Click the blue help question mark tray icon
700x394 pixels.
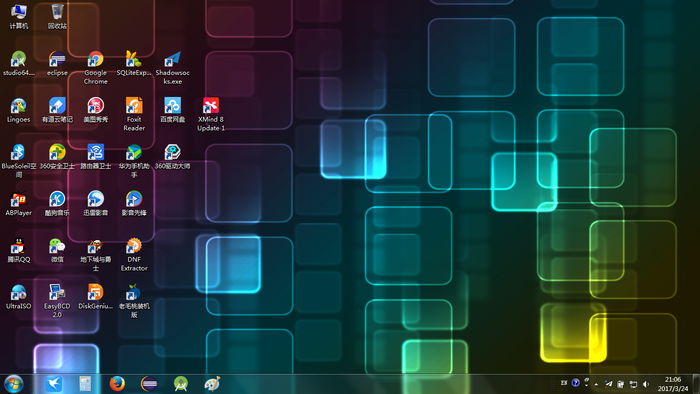pyautogui.click(x=575, y=383)
